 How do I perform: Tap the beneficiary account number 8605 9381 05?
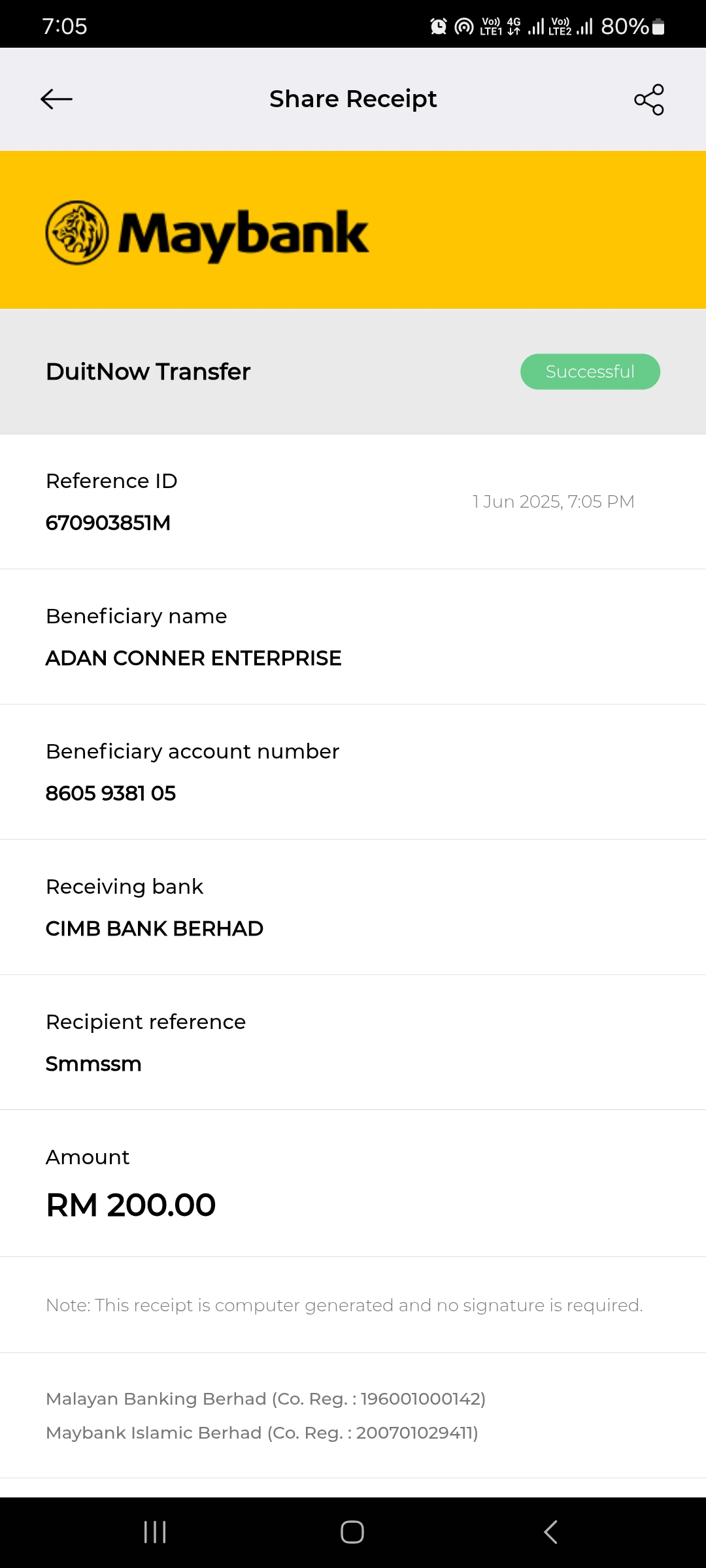(x=110, y=793)
